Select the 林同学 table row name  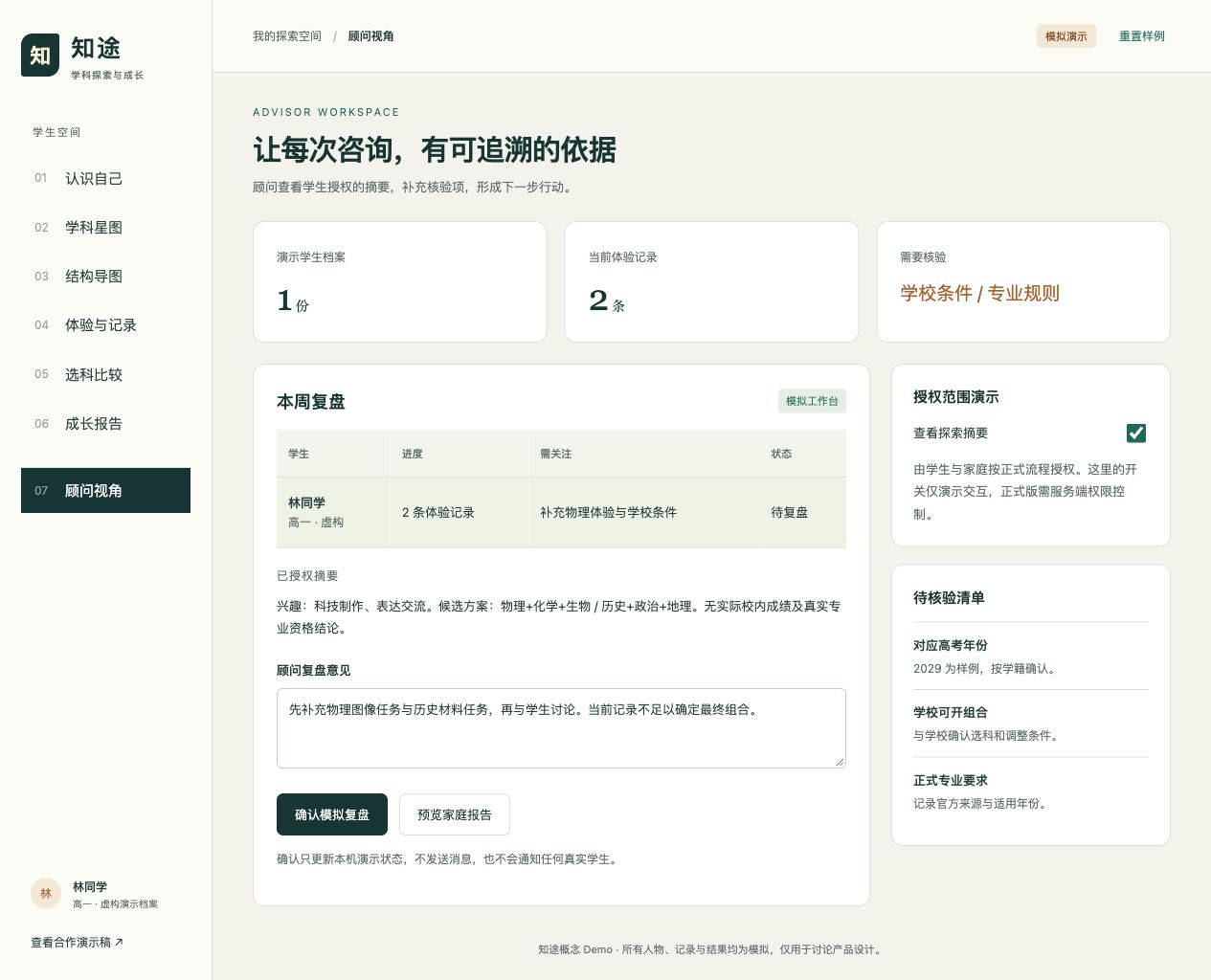click(306, 502)
